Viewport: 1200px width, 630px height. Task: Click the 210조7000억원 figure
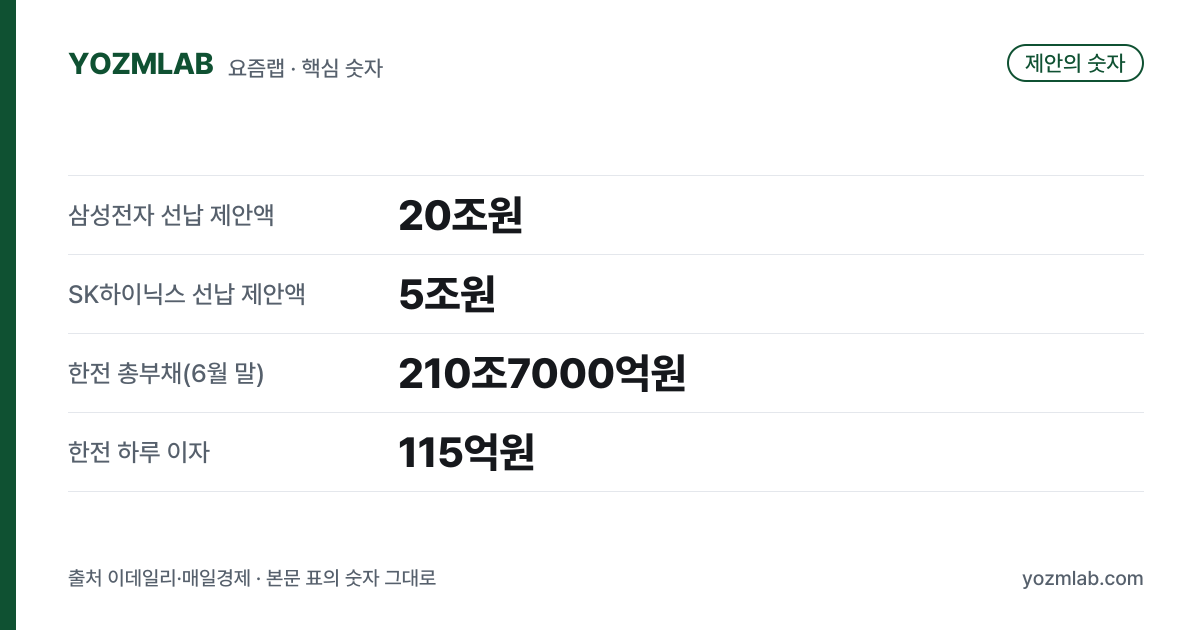541,373
